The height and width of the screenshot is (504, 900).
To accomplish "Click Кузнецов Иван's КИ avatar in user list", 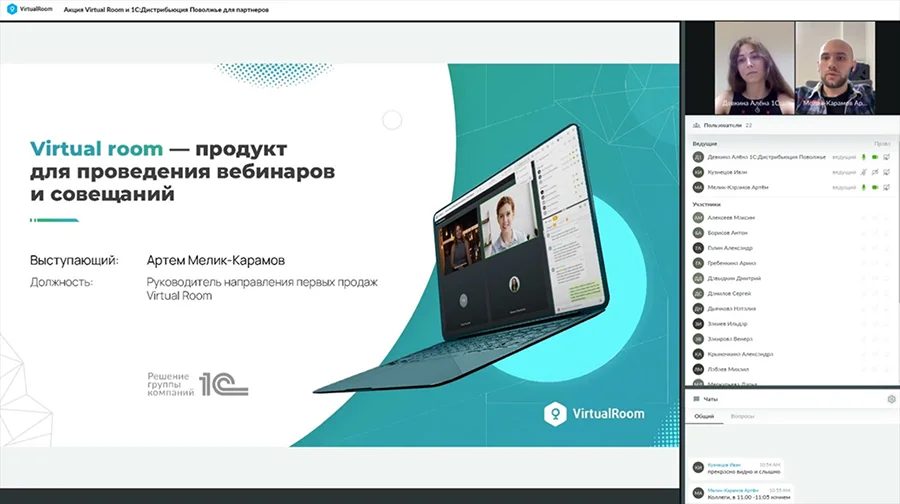I will [x=698, y=172].
